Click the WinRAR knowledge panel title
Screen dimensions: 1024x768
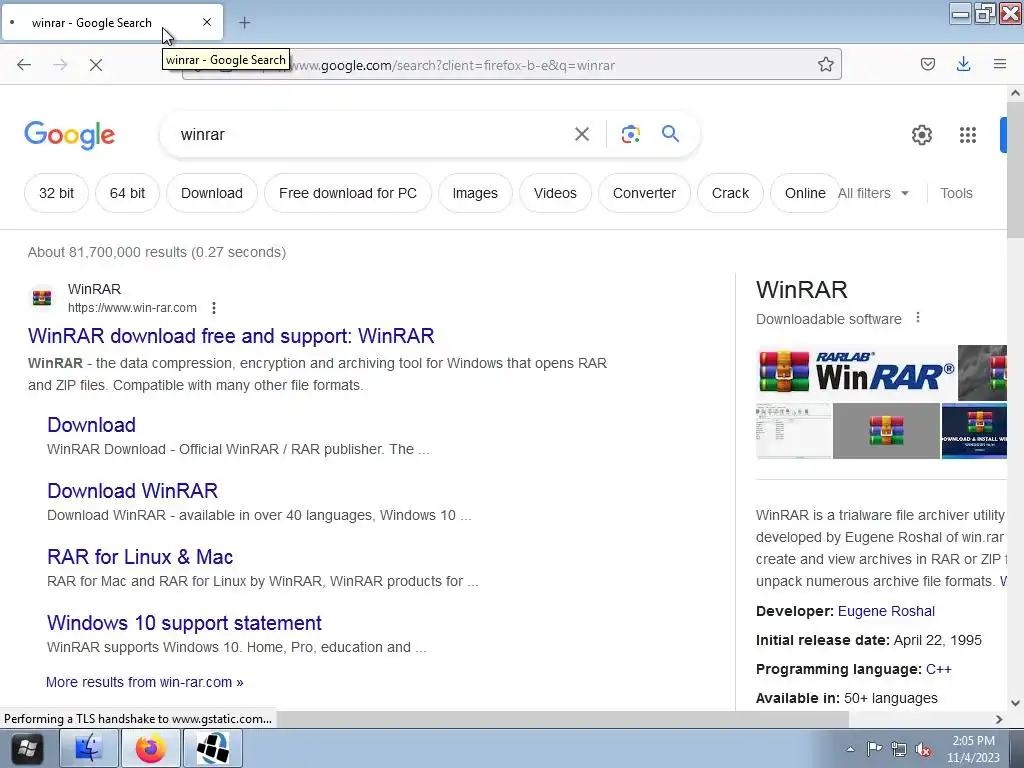coord(801,289)
